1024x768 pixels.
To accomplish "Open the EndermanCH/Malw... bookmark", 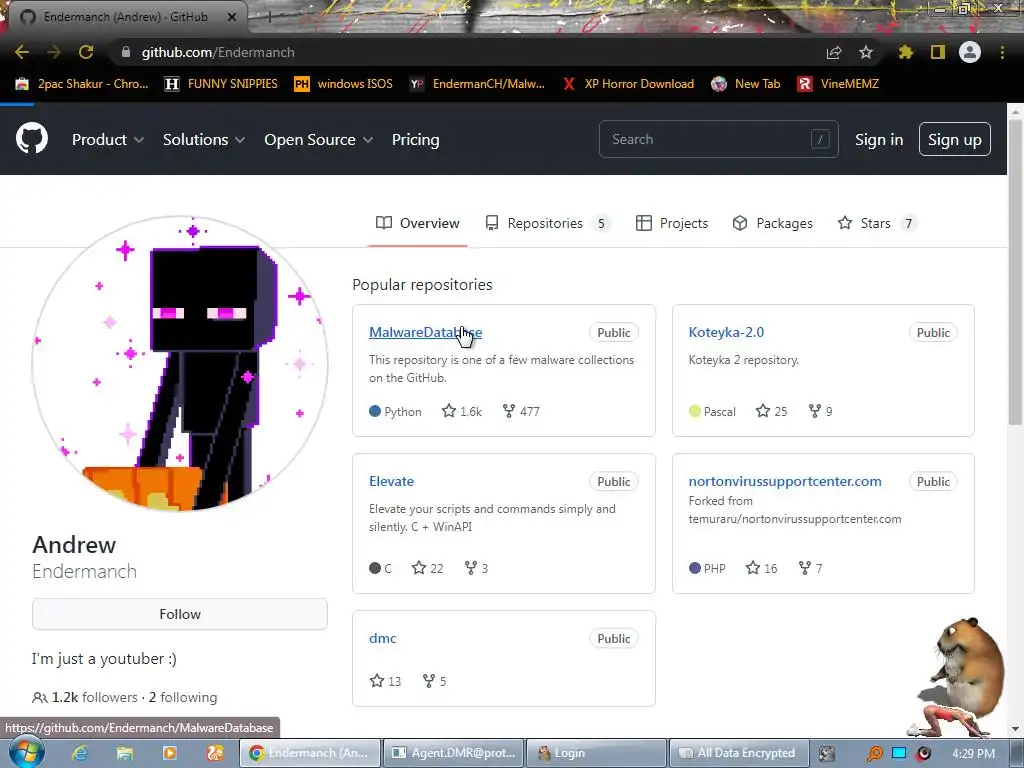I will coord(477,84).
